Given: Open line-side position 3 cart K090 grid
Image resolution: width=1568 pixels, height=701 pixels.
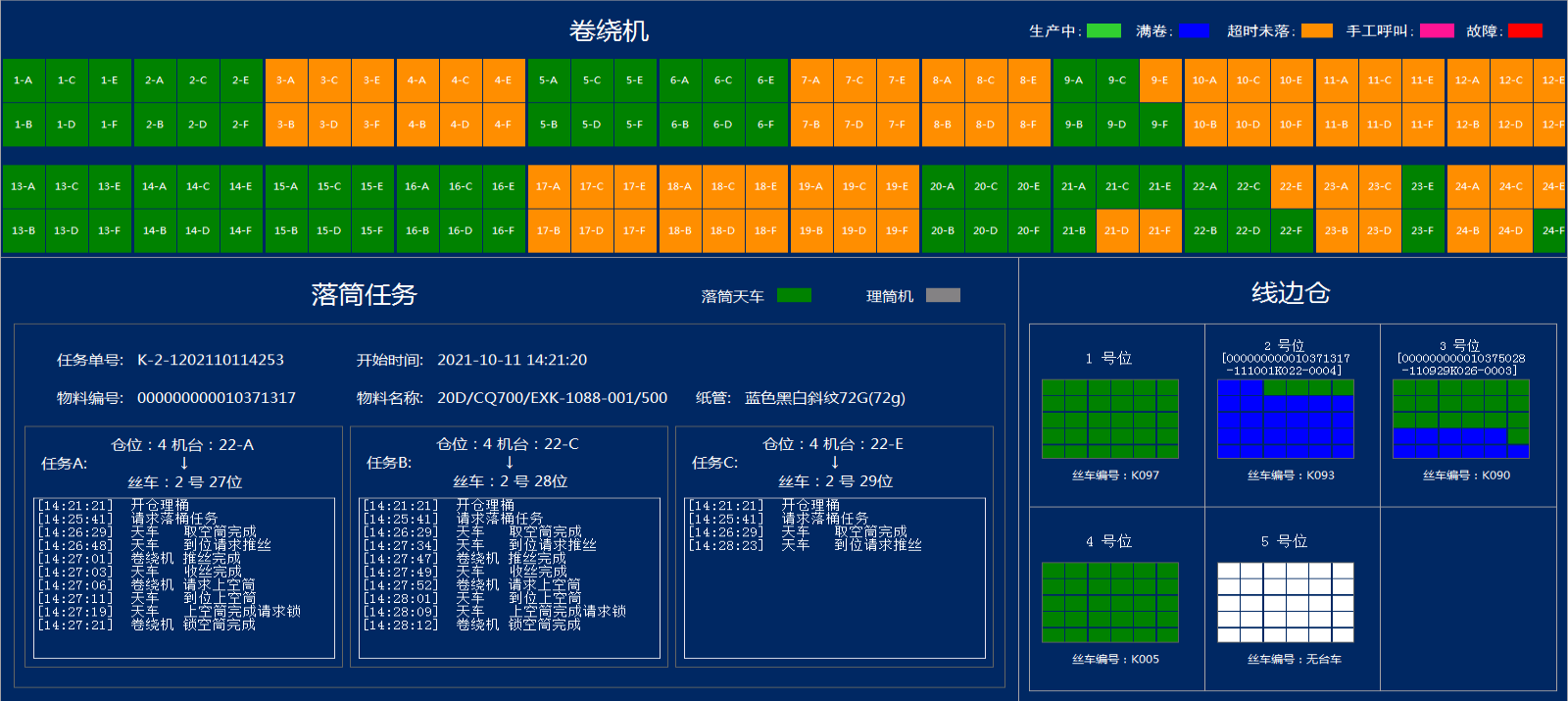Looking at the screenshot, I should point(1461,420).
